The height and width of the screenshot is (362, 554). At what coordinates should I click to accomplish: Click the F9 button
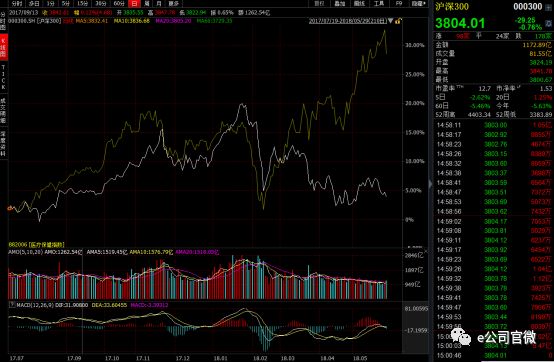tap(399, 4)
